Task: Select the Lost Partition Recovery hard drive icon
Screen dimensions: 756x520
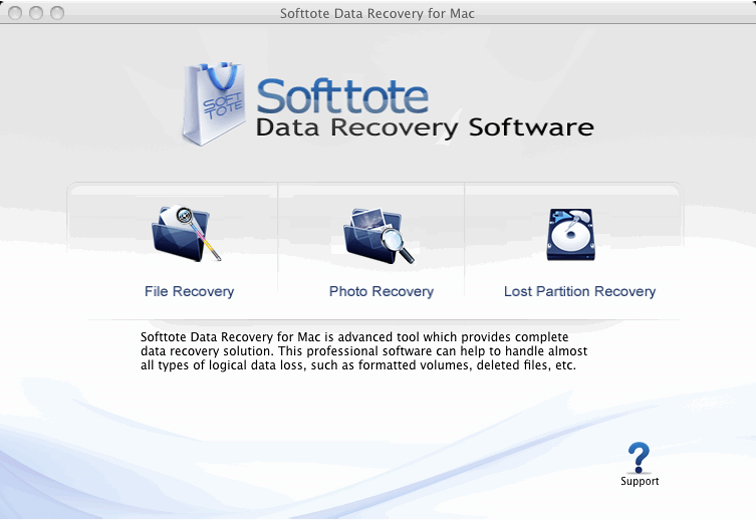Action: click(571, 234)
